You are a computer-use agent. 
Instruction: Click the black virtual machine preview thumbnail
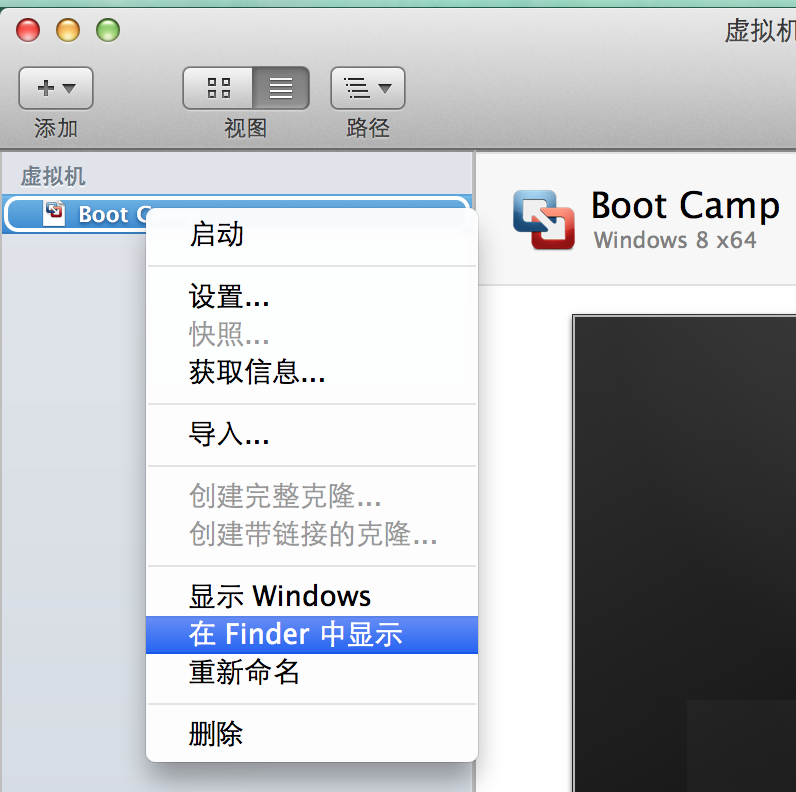[x=684, y=553]
